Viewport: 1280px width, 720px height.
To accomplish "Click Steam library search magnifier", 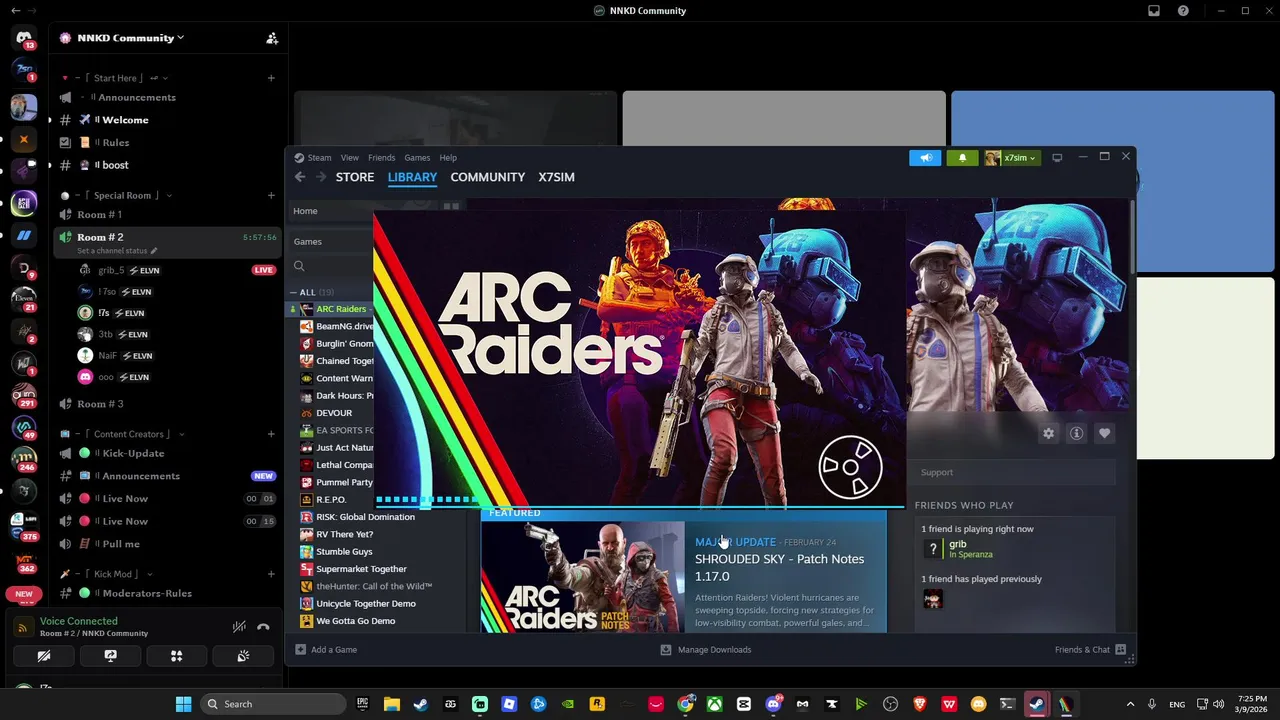I will pos(299,266).
